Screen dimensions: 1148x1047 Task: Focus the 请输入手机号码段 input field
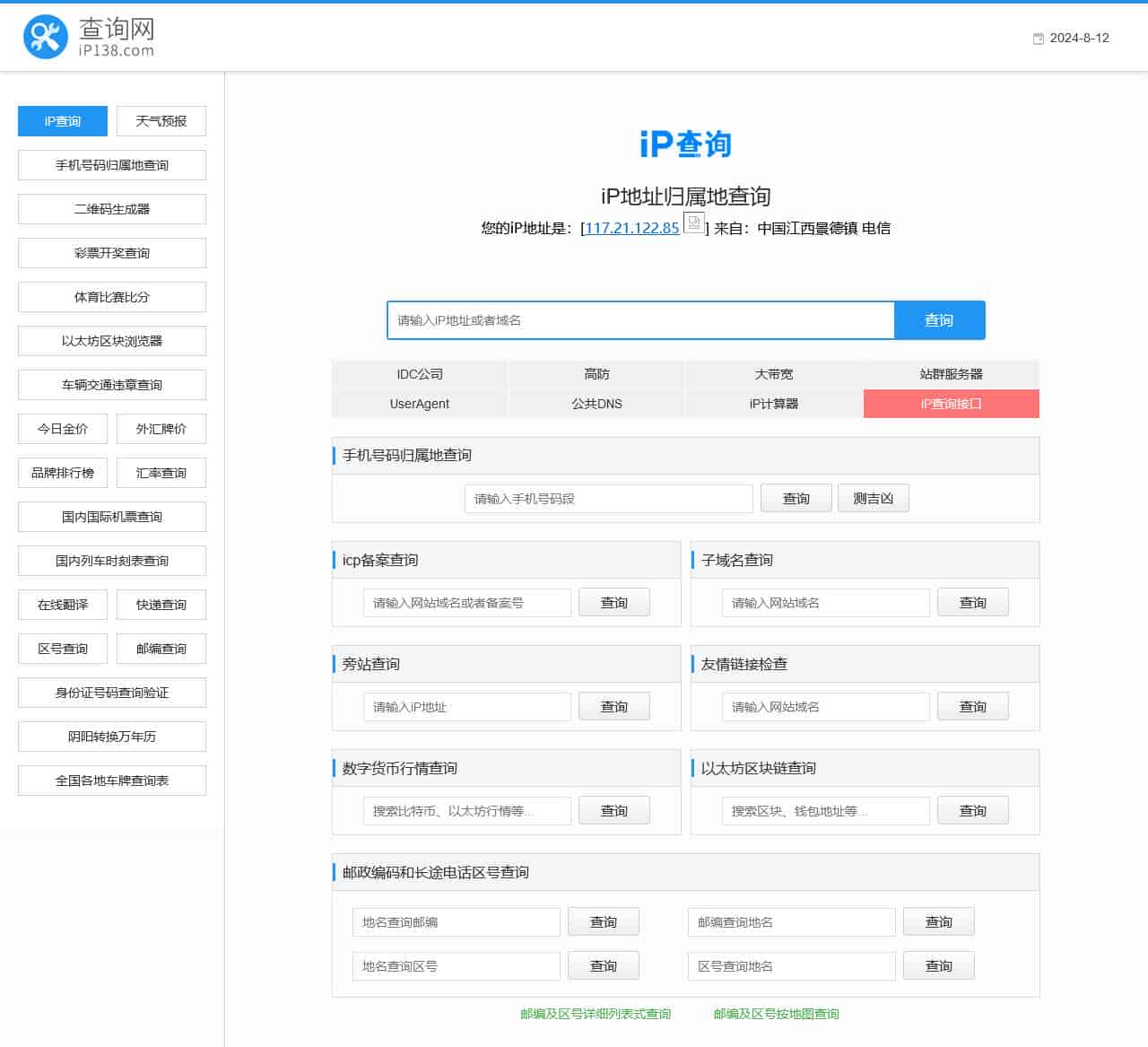coord(609,499)
